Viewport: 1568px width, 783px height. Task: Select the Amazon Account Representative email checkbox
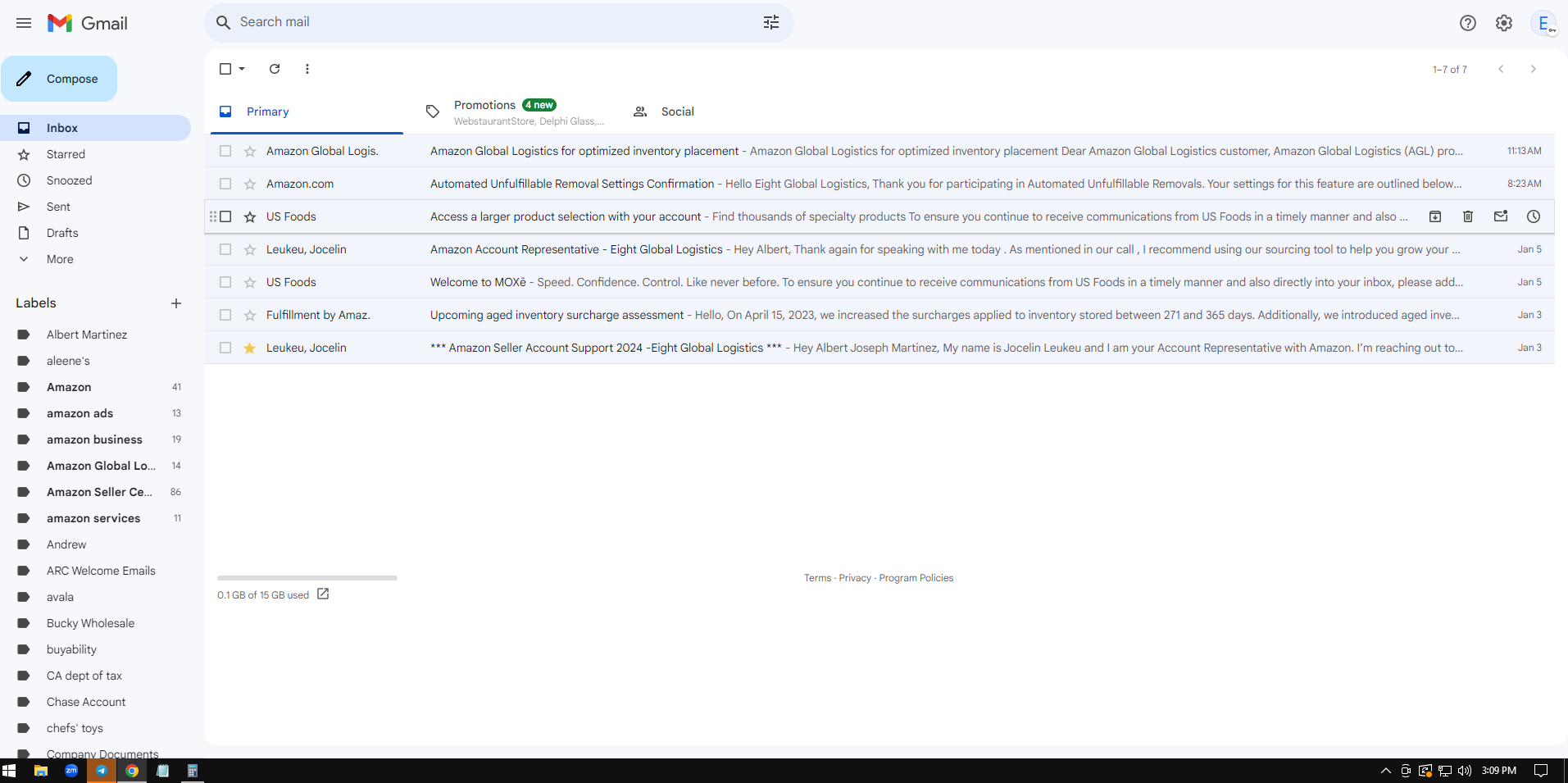pos(225,249)
